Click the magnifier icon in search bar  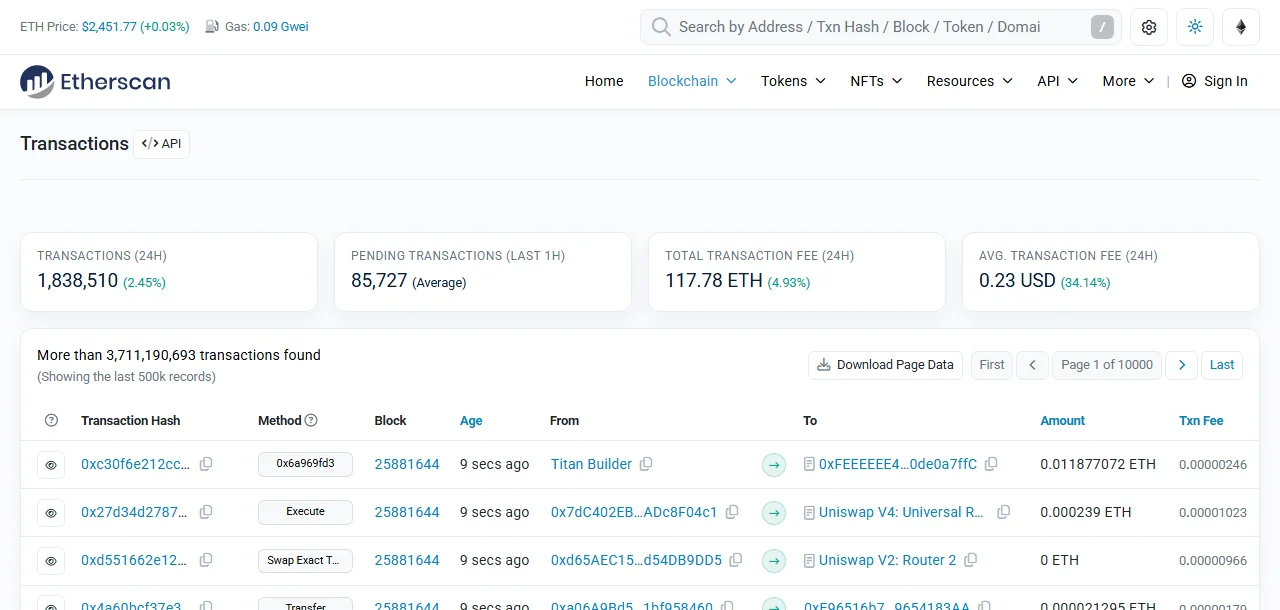[x=661, y=27]
